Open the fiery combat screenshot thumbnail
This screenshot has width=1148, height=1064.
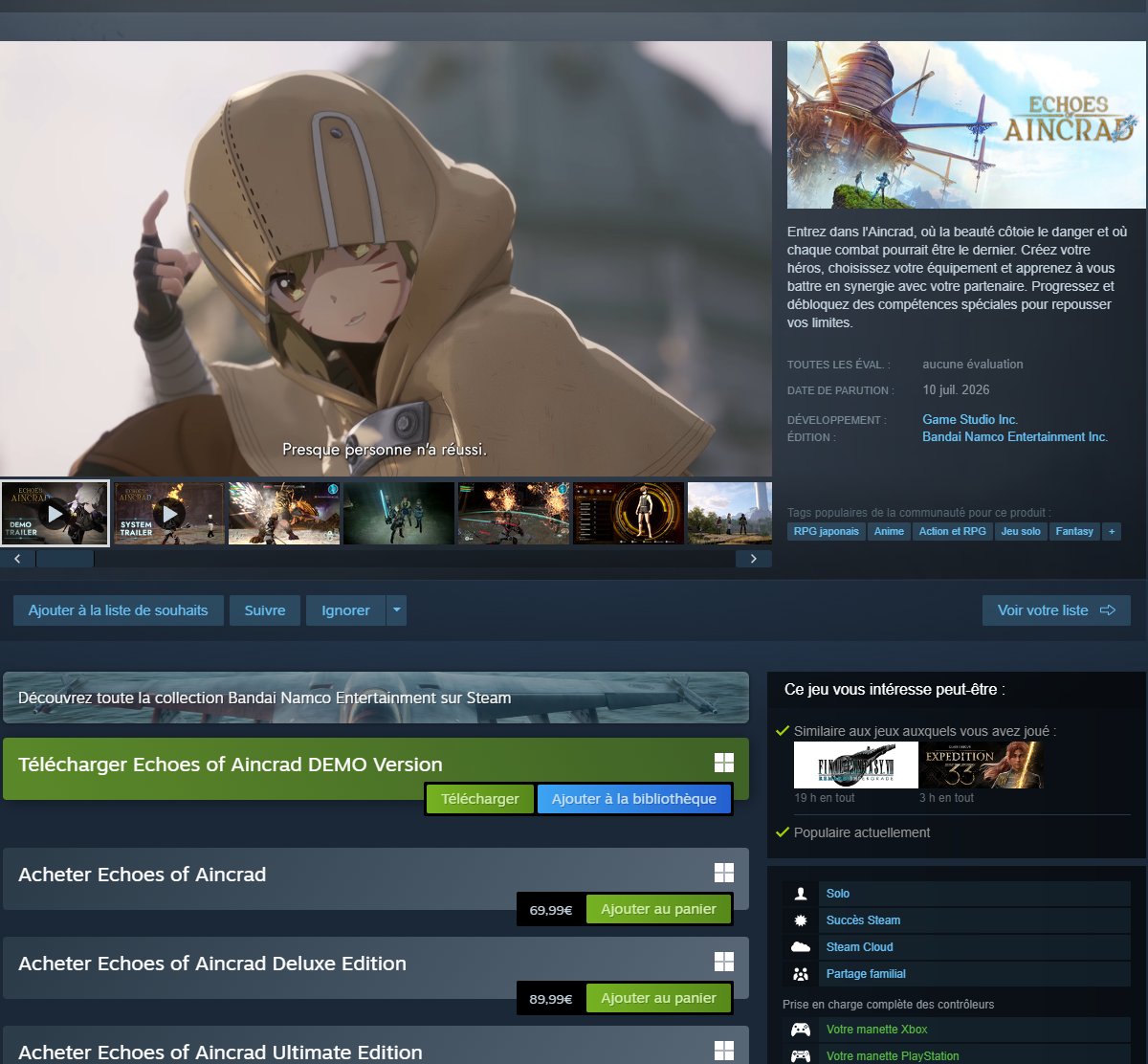click(514, 513)
